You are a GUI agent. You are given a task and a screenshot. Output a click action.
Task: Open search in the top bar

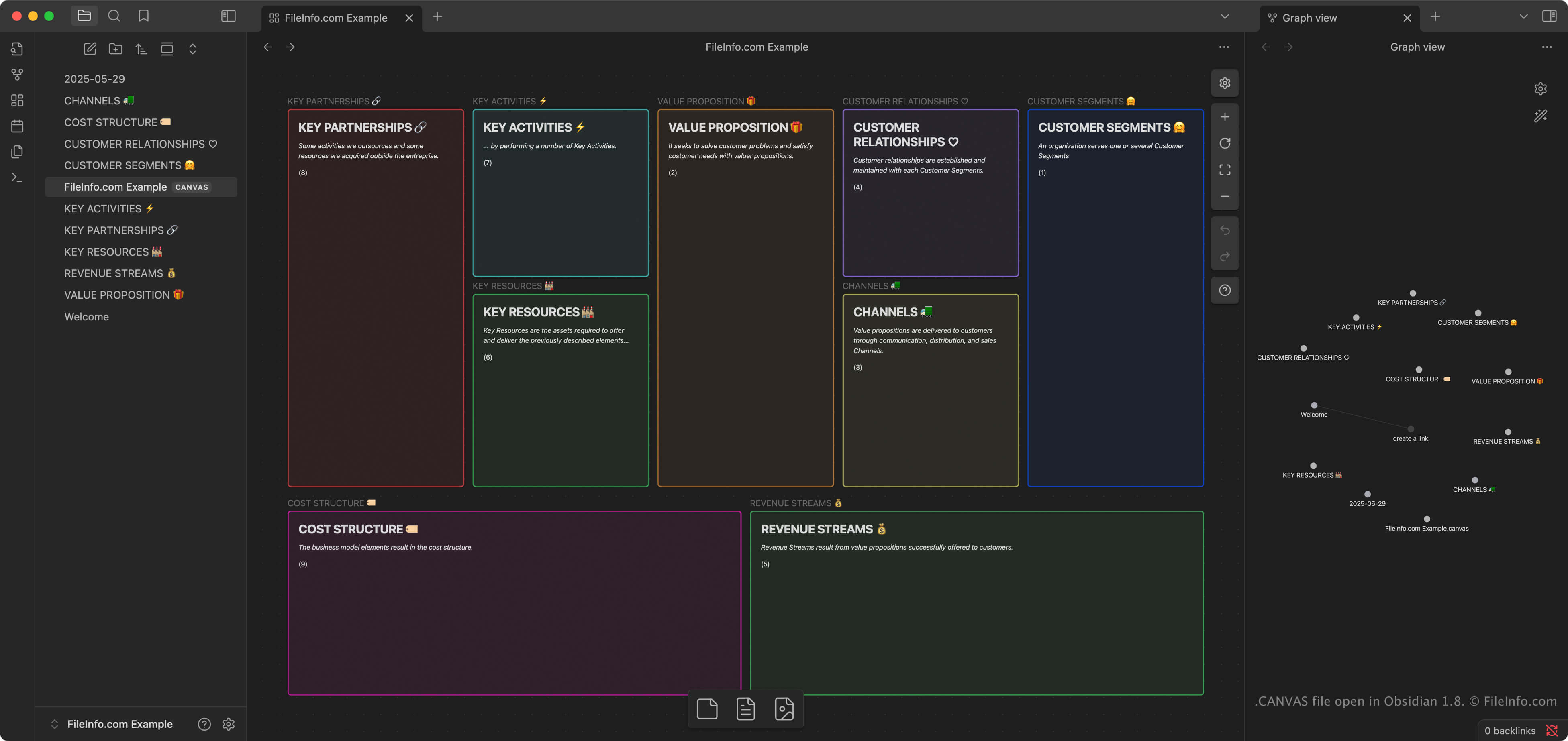[114, 16]
